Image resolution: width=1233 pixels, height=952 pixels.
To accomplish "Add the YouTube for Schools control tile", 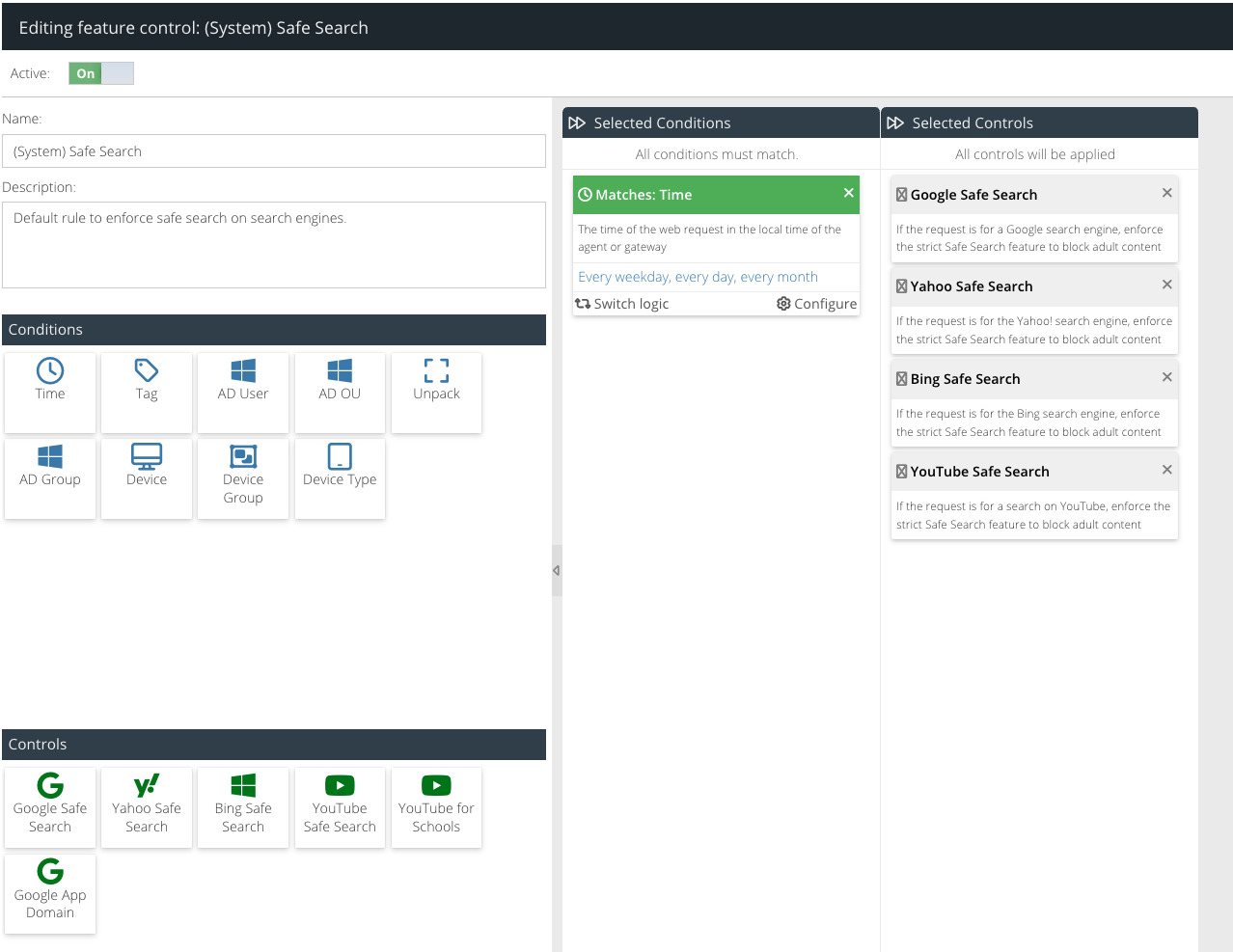I will point(436,807).
